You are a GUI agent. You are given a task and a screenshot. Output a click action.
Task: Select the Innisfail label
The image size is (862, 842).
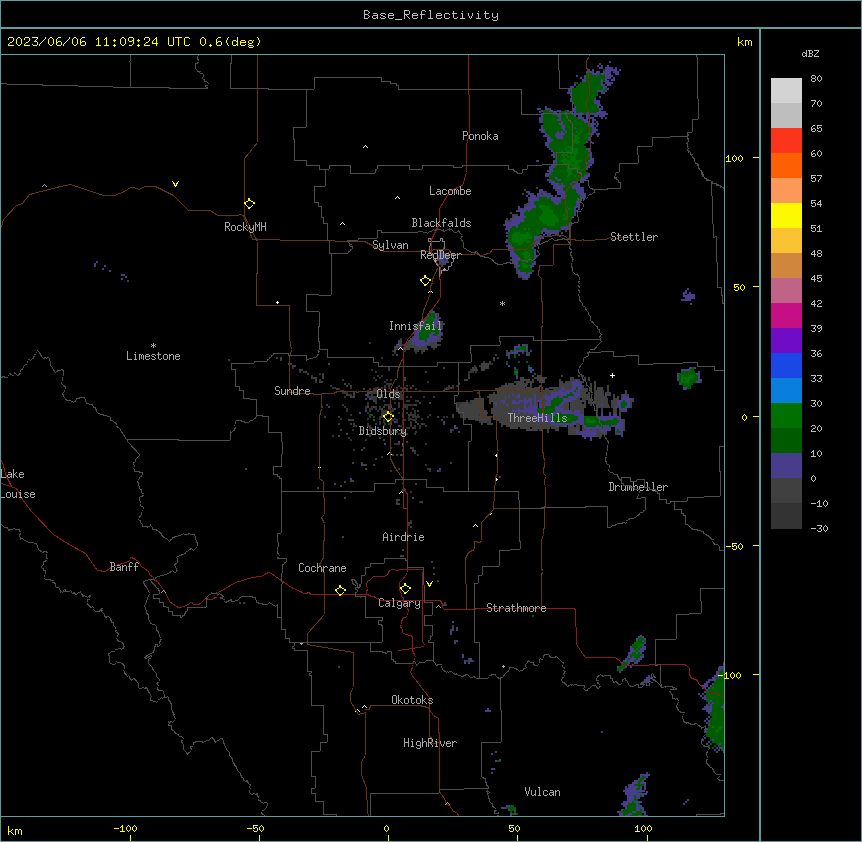click(x=416, y=326)
